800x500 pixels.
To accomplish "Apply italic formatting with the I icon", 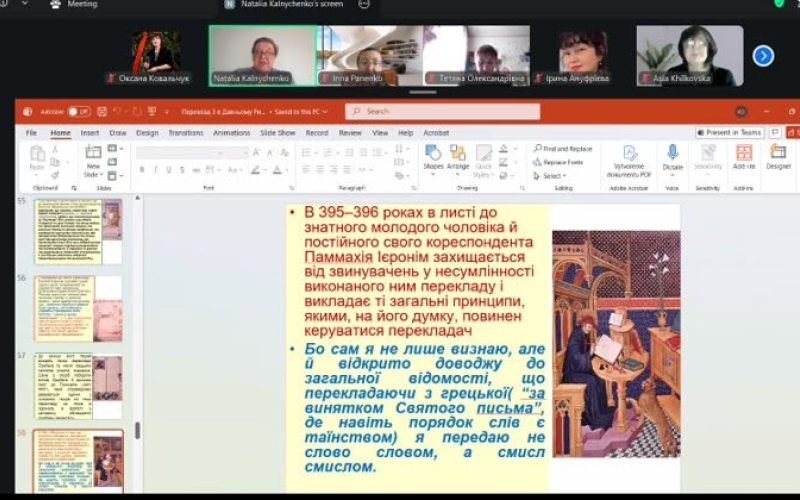I will (x=155, y=170).
